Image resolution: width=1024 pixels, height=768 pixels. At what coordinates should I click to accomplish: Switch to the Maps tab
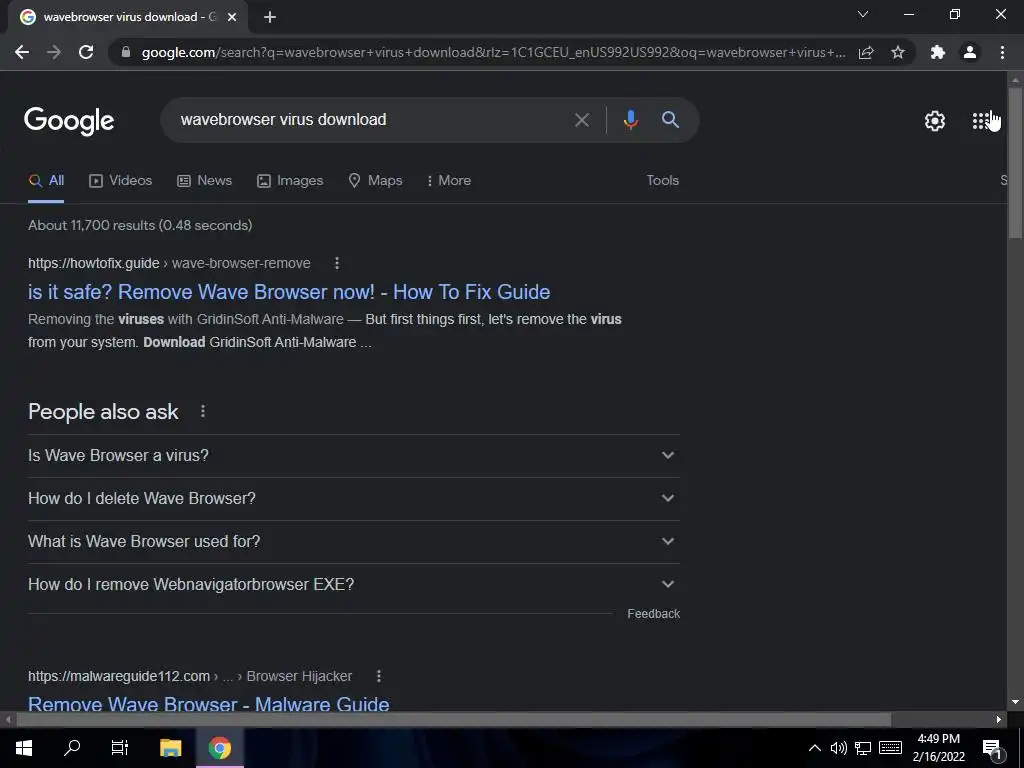(376, 180)
